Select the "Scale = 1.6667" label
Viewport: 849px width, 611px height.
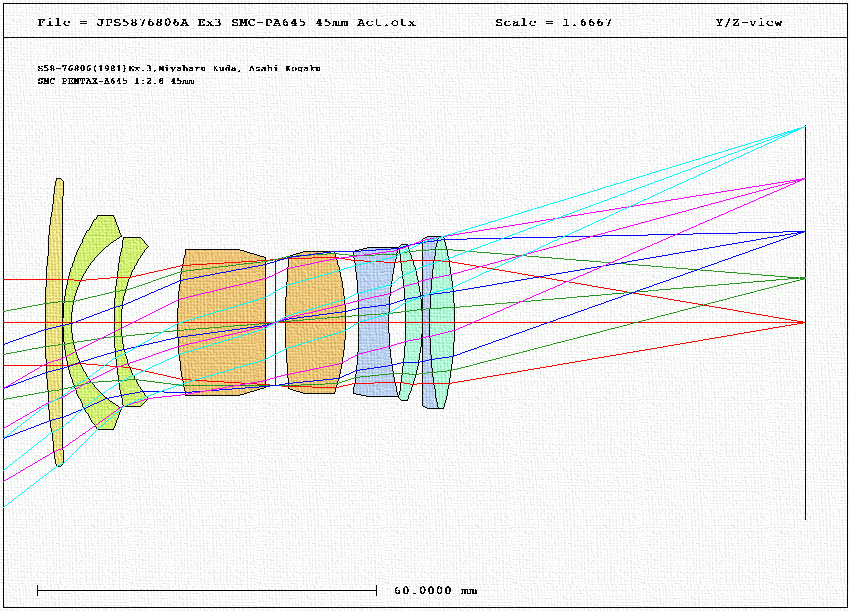pyautogui.click(x=553, y=22)
